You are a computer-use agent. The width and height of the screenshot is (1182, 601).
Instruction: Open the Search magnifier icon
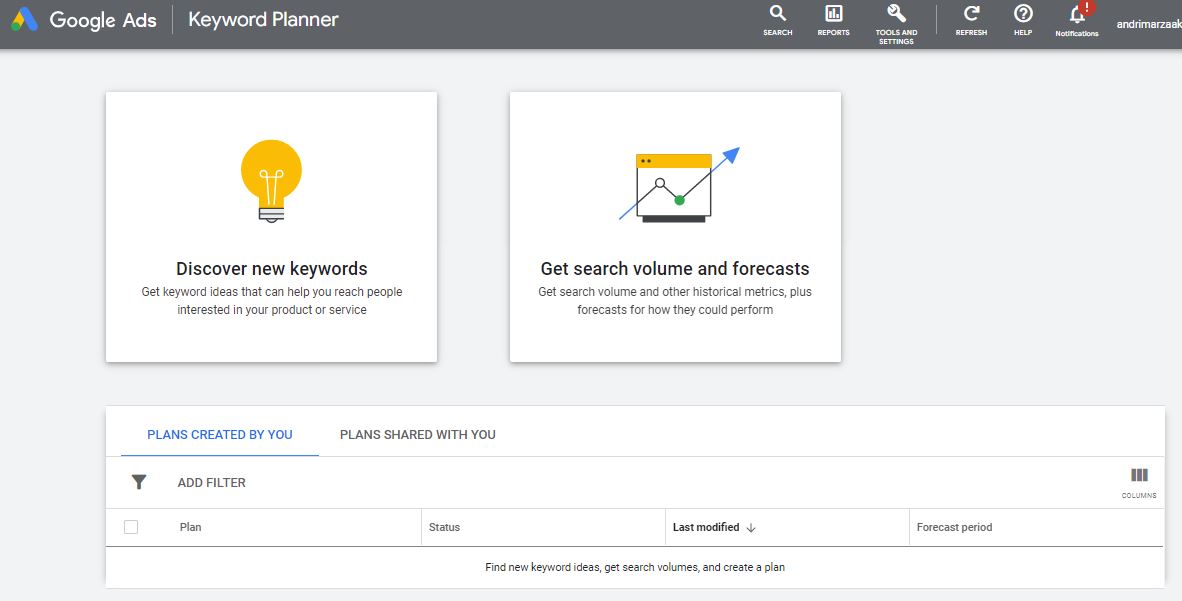777,14
